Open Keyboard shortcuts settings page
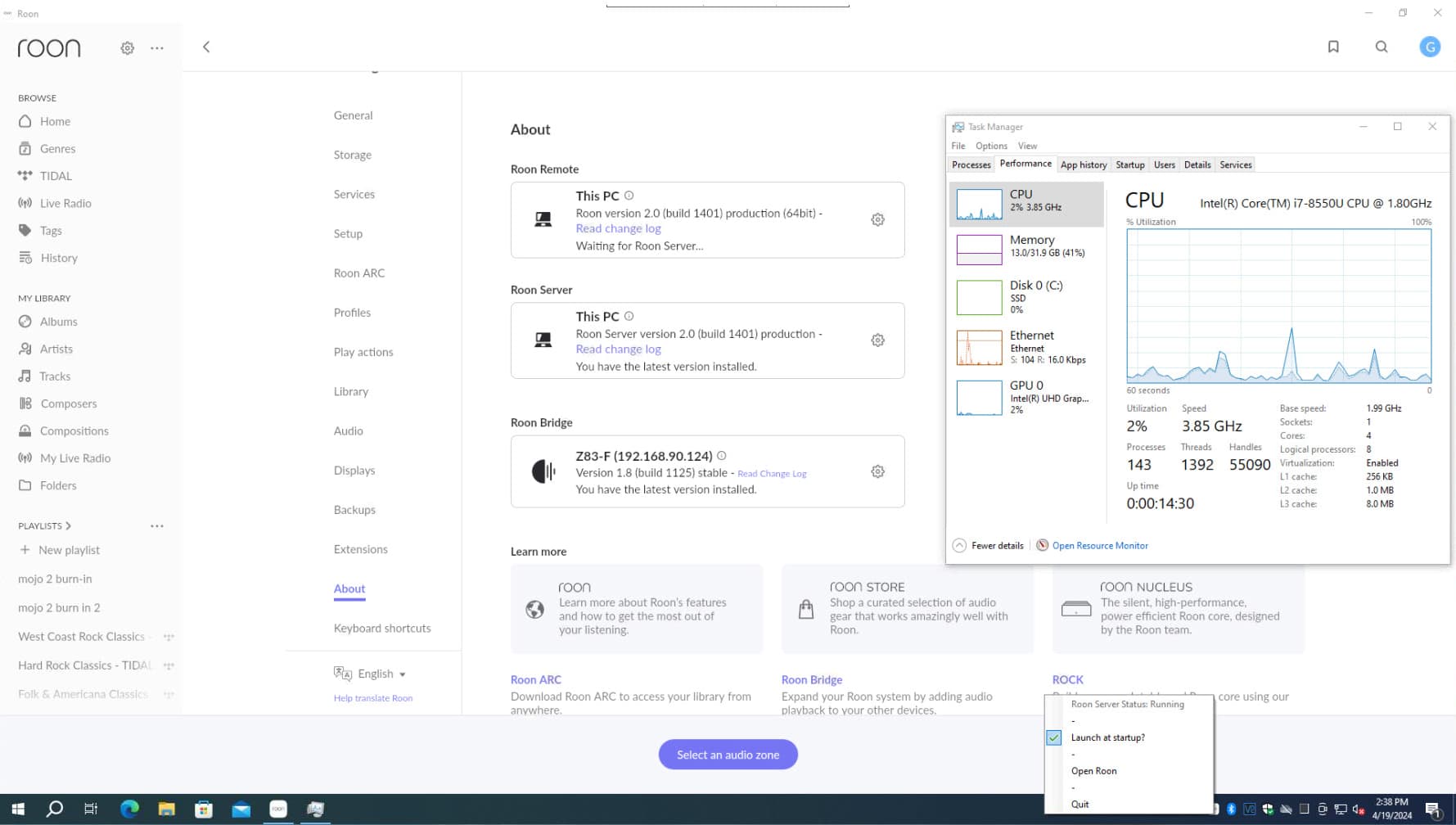 [x=382, y=628]
